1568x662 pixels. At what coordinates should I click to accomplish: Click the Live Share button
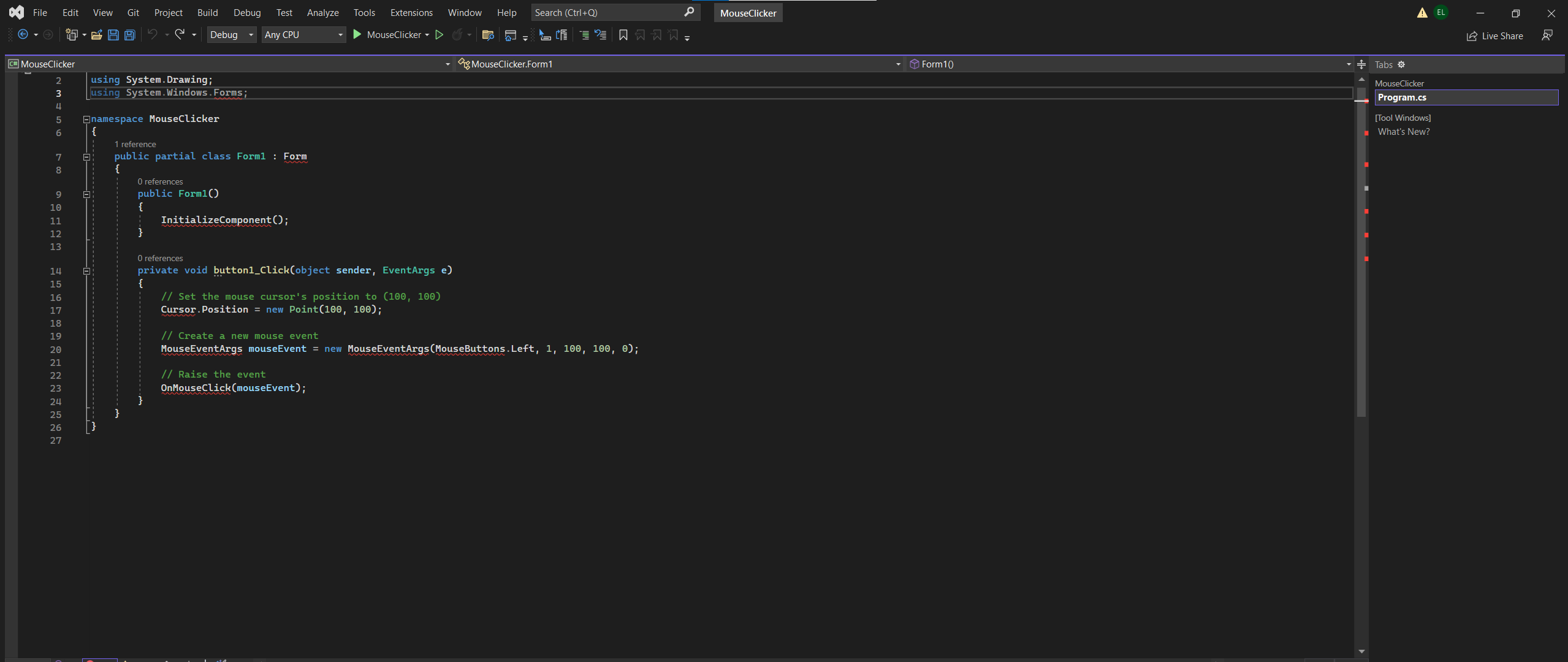(x=1494, y=36)
